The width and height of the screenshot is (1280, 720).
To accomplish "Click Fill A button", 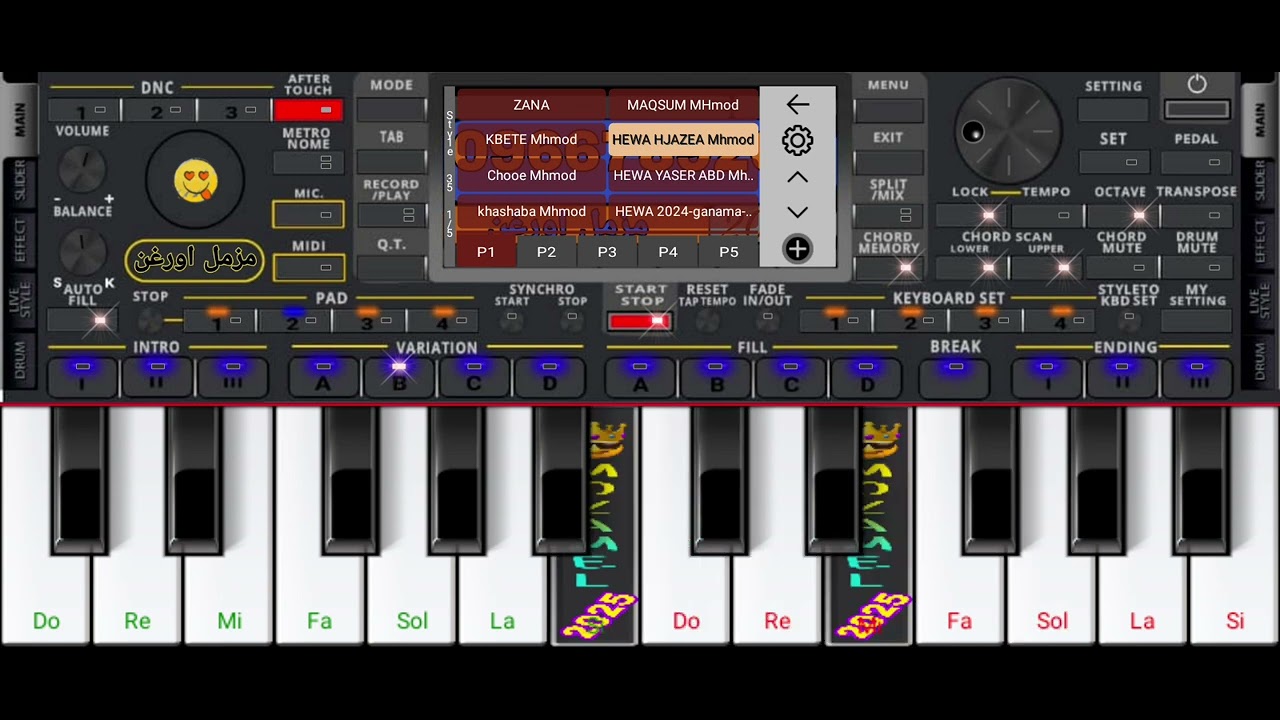I will tap(640, 378).
